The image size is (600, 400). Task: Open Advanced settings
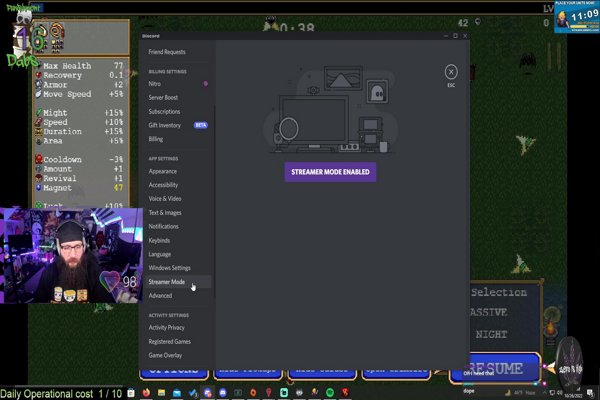(160, 296)
